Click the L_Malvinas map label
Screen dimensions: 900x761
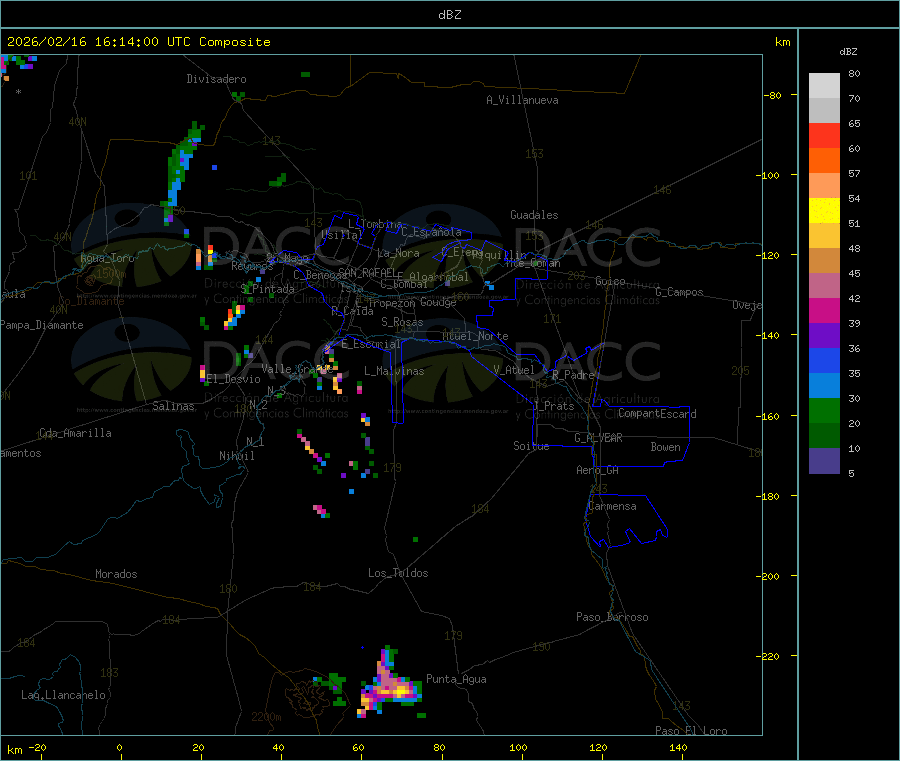click(x=394, y=371)
